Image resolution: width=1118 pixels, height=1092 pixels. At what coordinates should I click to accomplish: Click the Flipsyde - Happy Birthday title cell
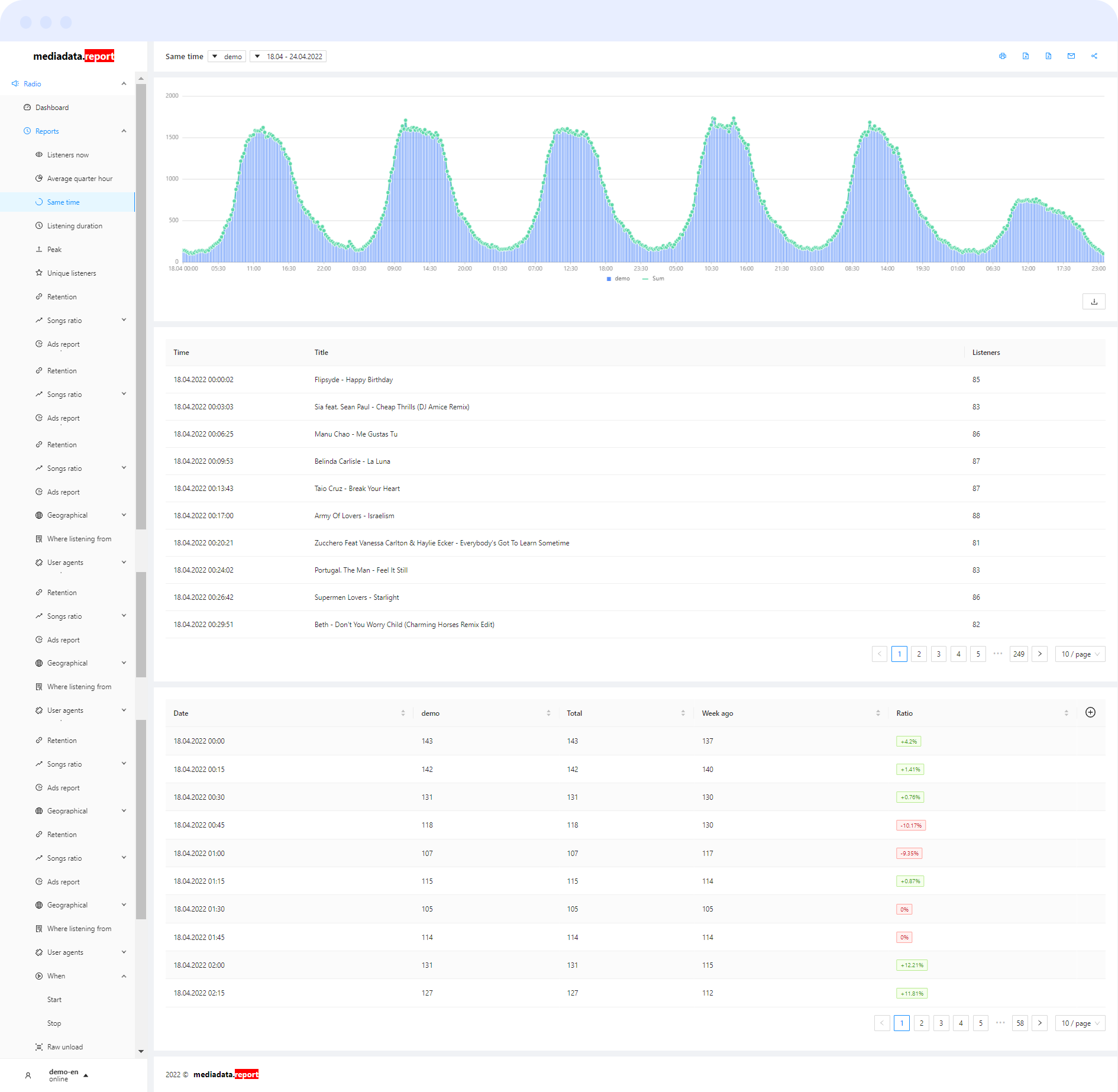[x=354, y=380]
